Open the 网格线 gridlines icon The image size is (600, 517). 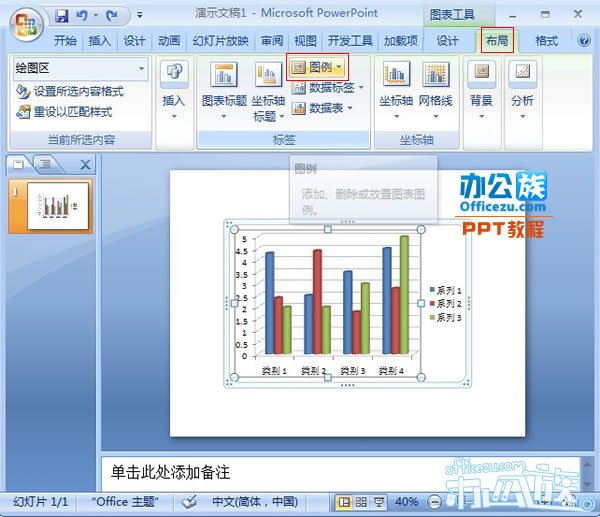pyautogui.click(x=435, y=73)
